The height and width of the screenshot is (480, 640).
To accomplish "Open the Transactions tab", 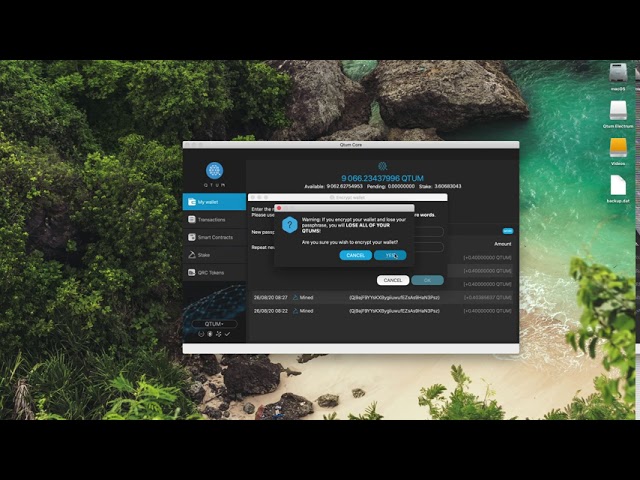I will 214,220.
